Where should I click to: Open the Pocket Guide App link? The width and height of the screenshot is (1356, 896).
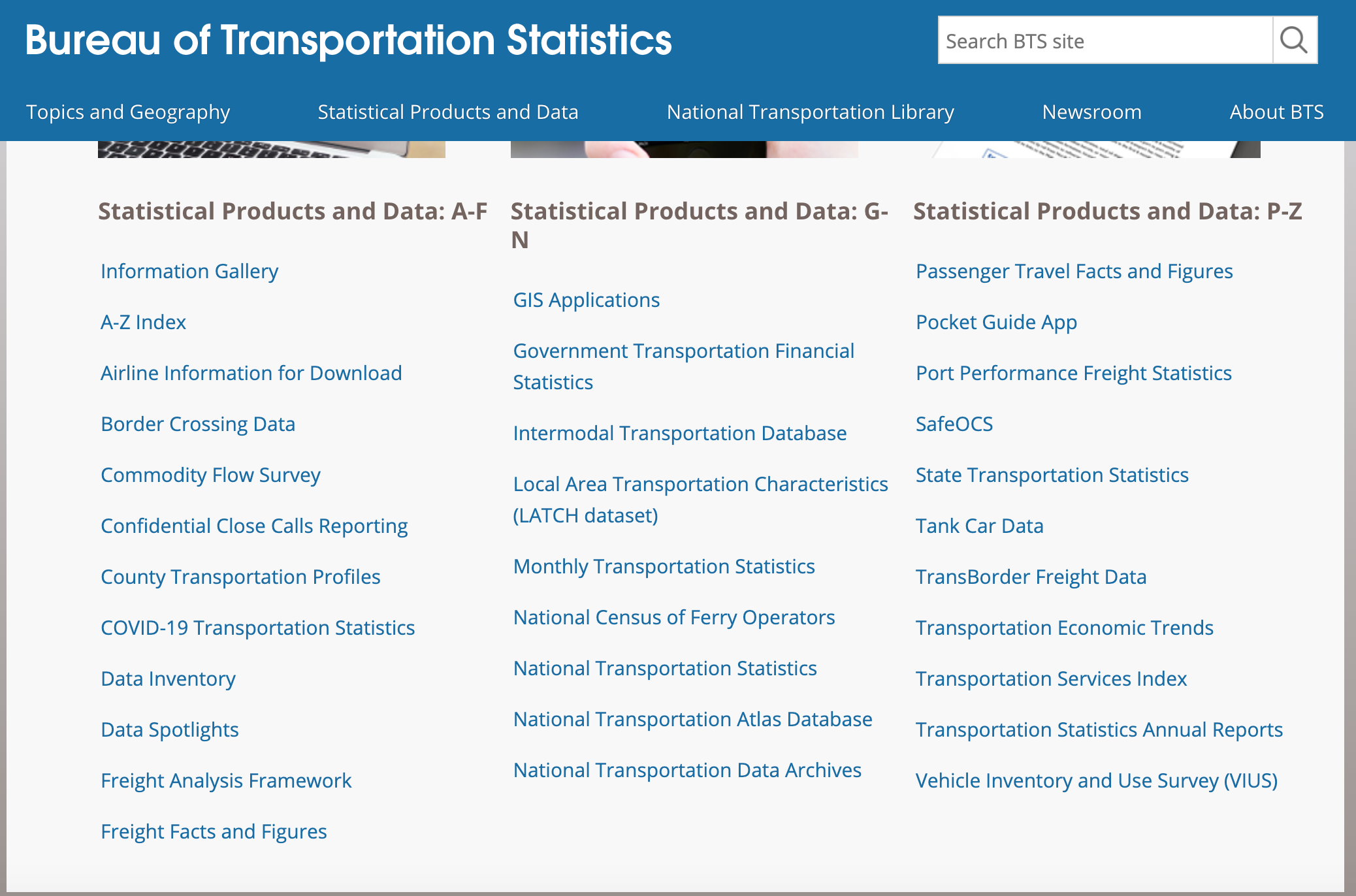coord(996,322)
